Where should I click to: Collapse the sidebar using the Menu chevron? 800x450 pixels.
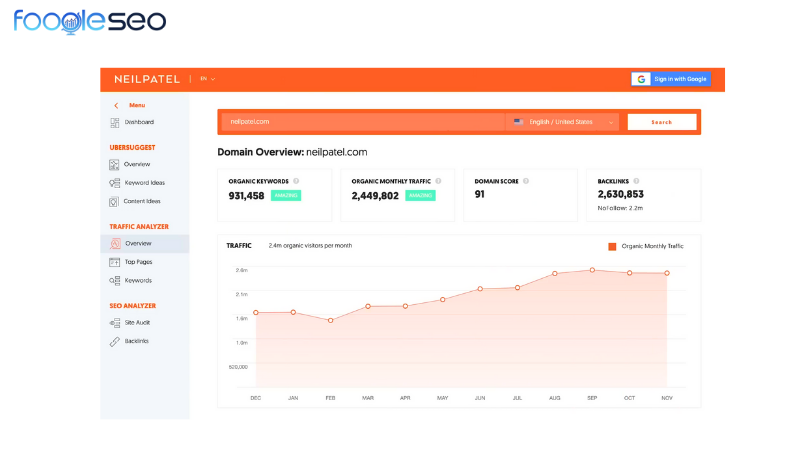pos(116,105)
